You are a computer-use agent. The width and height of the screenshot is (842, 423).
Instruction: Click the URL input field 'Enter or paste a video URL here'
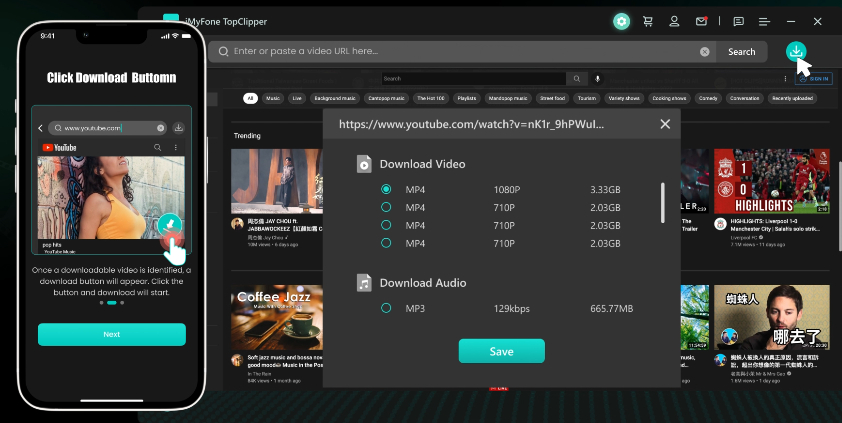(x=462, y=52)
